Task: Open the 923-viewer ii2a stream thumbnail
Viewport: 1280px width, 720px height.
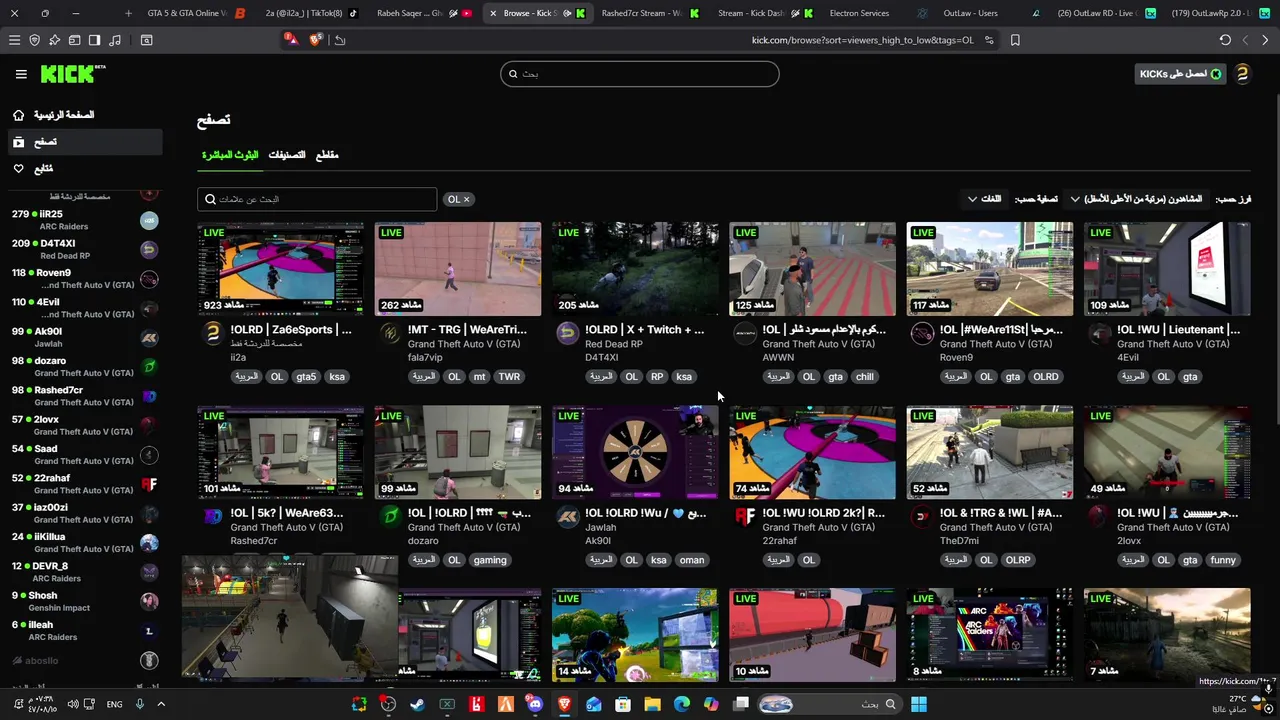Action: [x=281, y=269]
